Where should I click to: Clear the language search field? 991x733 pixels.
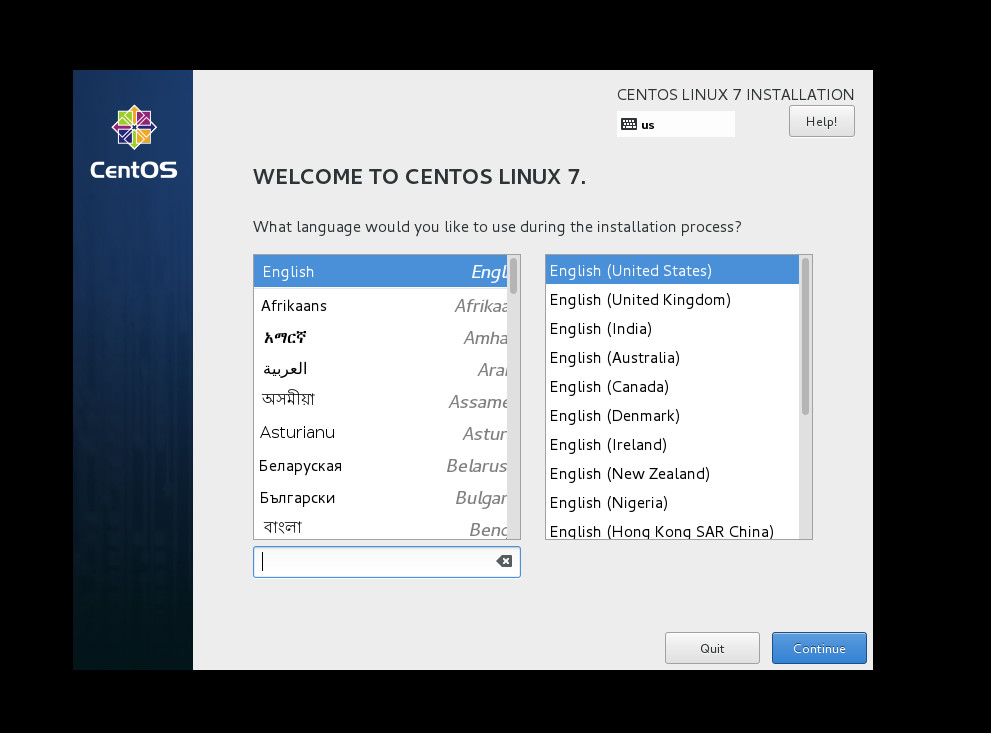(x=504, y=562)
